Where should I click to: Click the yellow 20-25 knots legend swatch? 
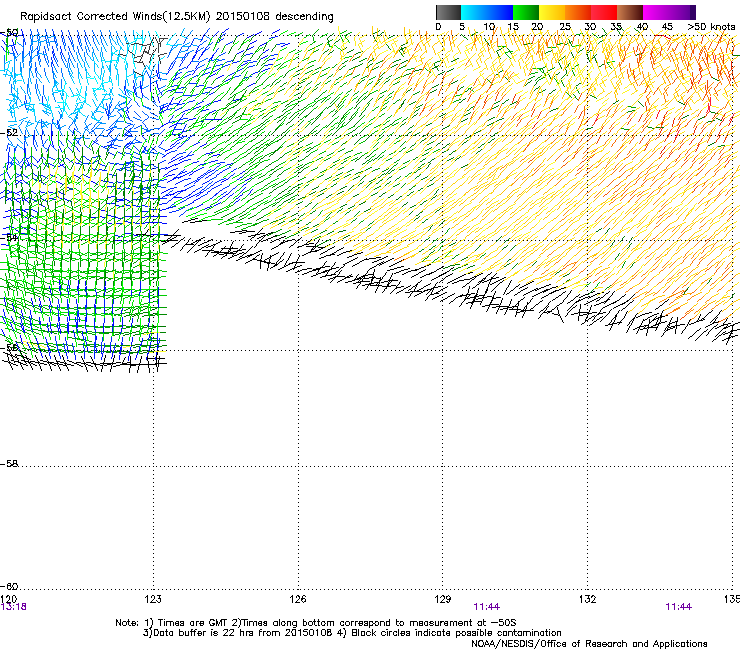tap(552, 12)
